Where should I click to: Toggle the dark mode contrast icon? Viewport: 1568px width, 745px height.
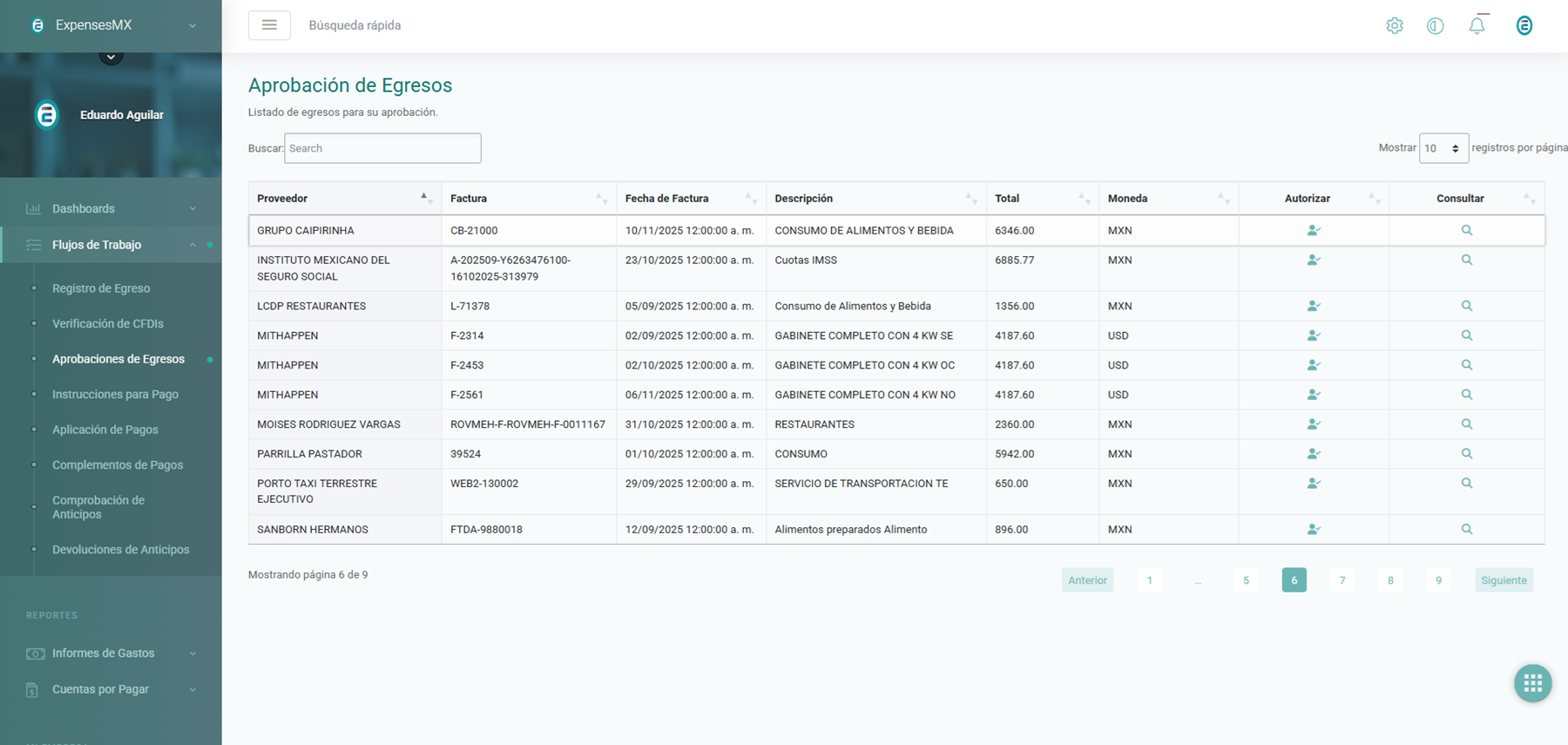(1435, 26)
